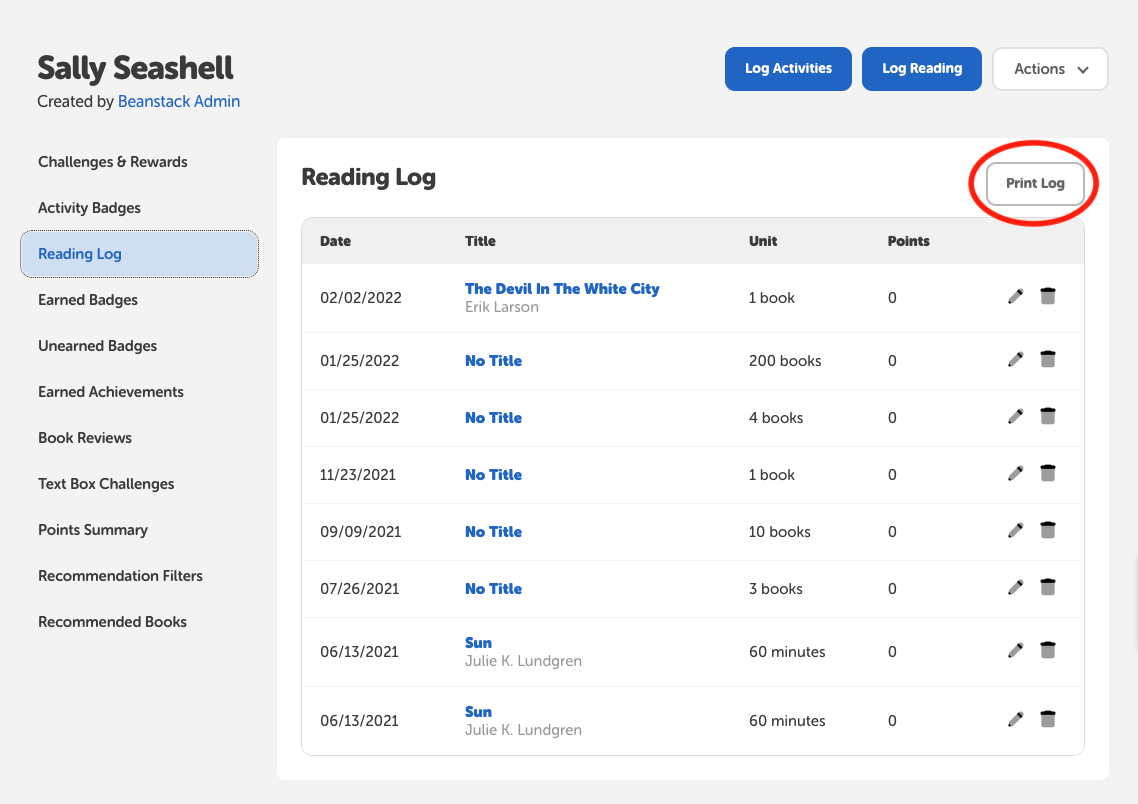The width and height of the screenshot is (1138, 804).
Task: Delete "The Devil In The White City" entry
Action: point(1047,296)
